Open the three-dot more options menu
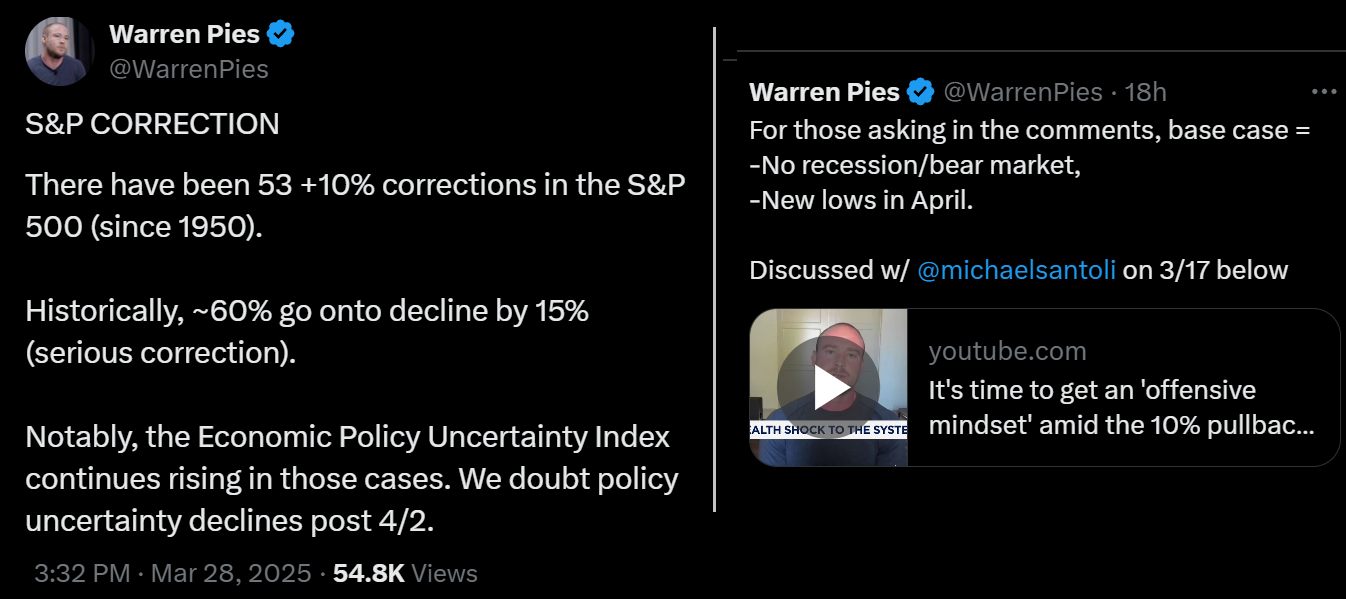 pyautogui.click(x=1323, y=92)
